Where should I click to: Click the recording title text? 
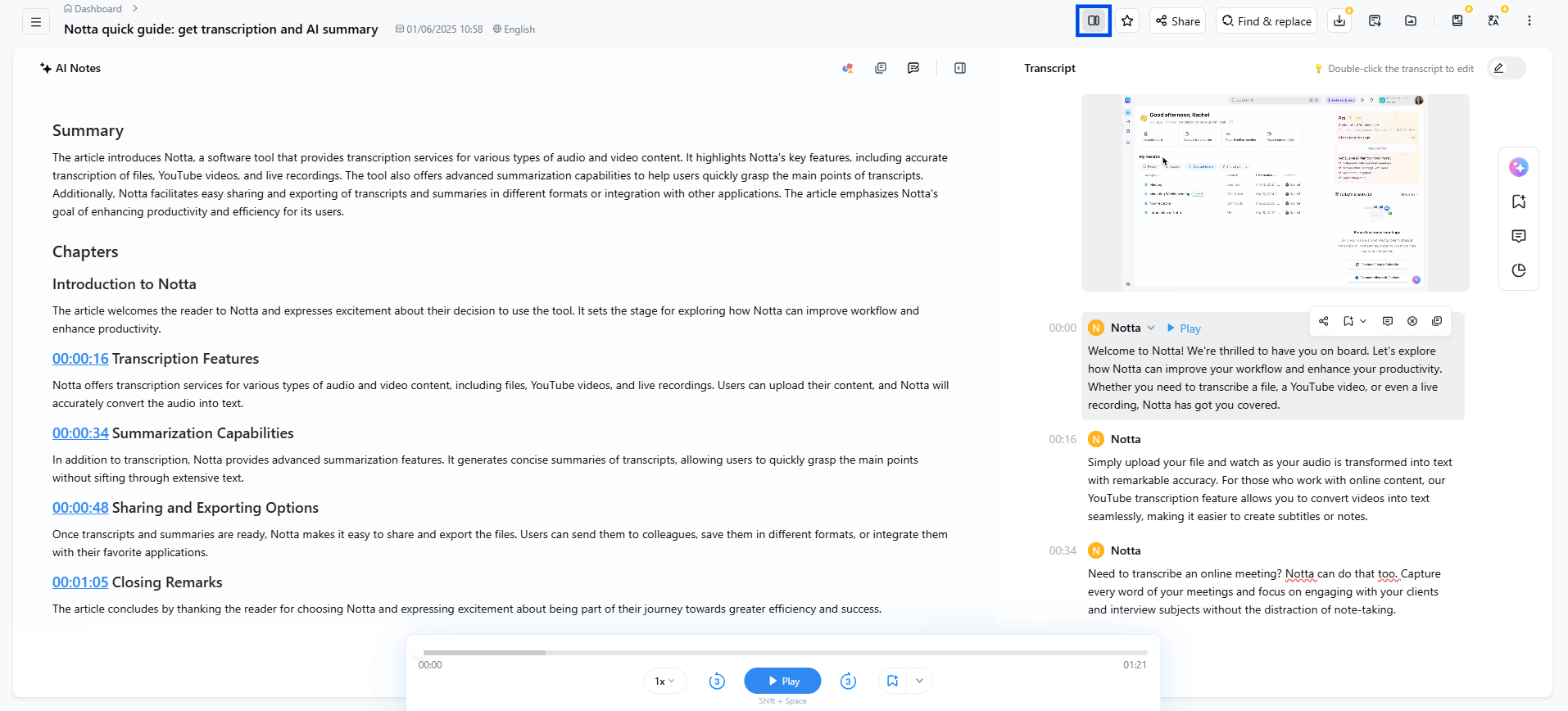point(221,29)
